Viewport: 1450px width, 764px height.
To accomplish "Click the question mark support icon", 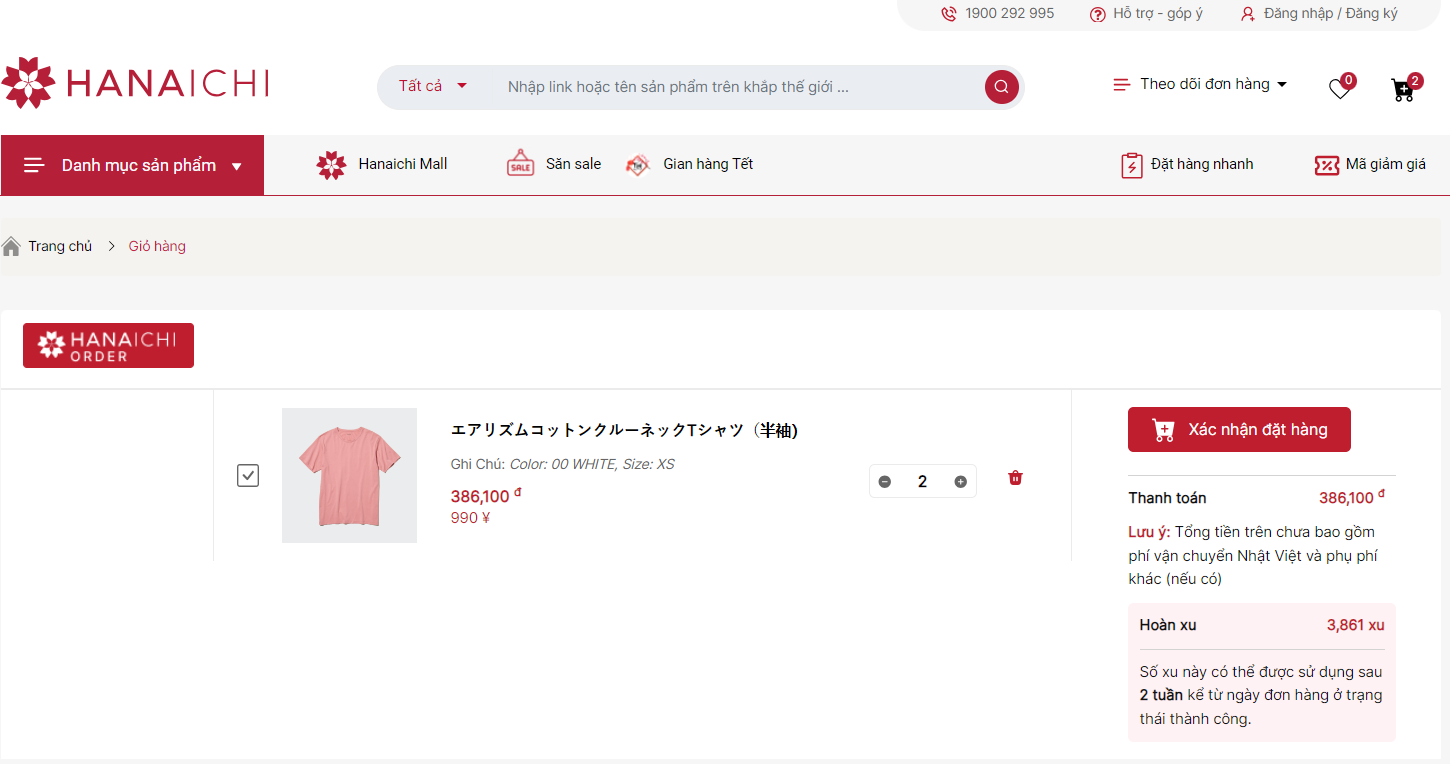I will pos(1097,14).
